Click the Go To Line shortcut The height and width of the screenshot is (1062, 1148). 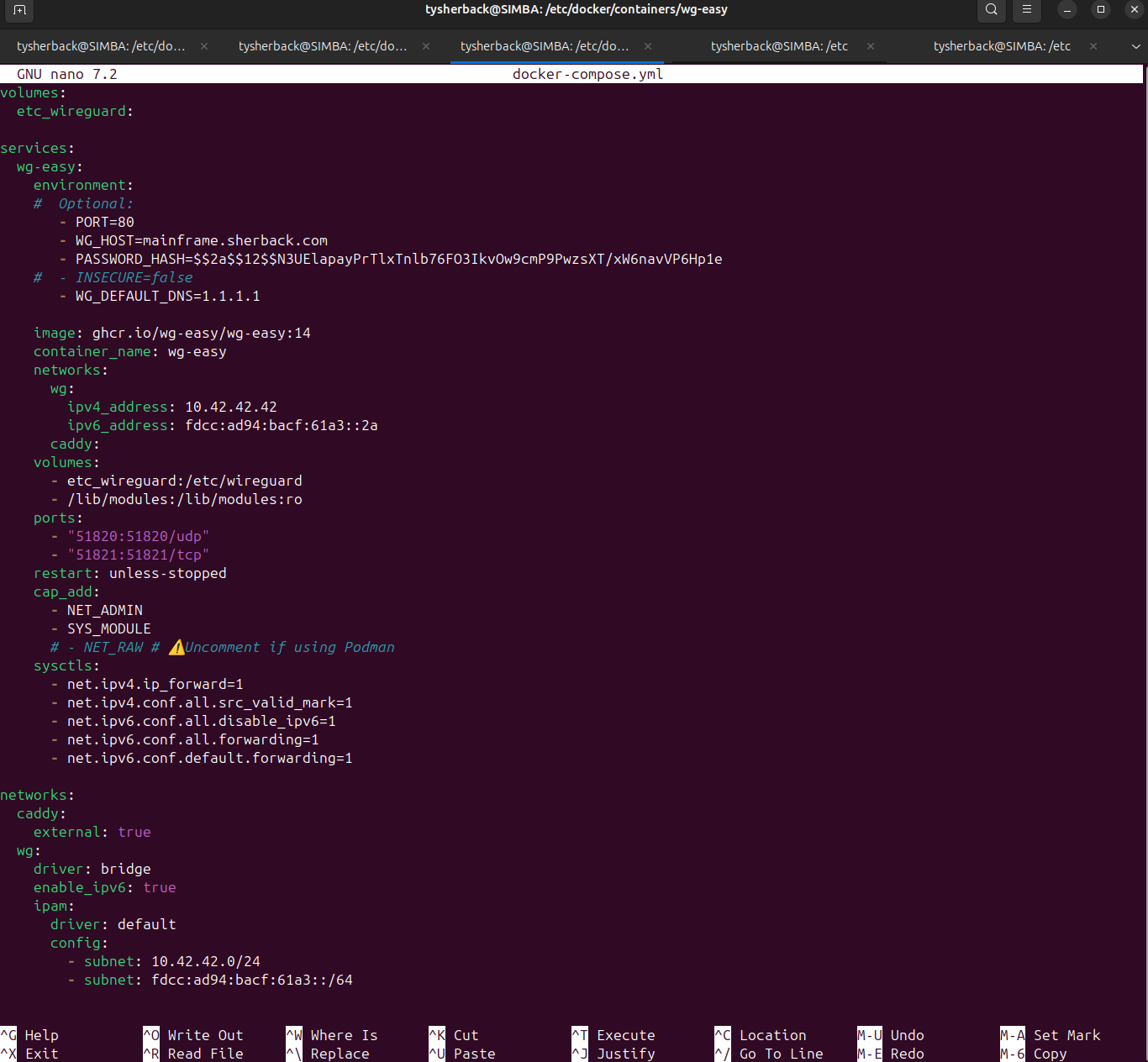tap(769, 1054)
